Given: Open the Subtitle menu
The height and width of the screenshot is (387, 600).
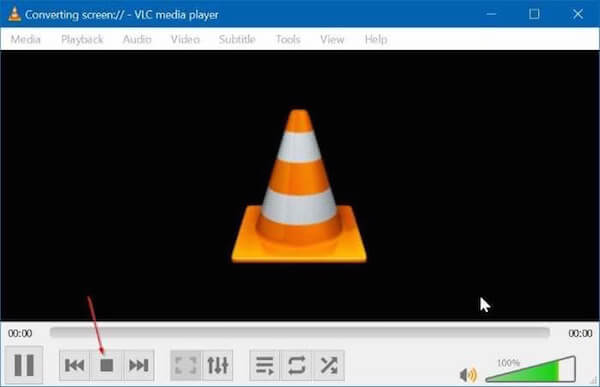Looking at the screenshot, I should point(237,39).
